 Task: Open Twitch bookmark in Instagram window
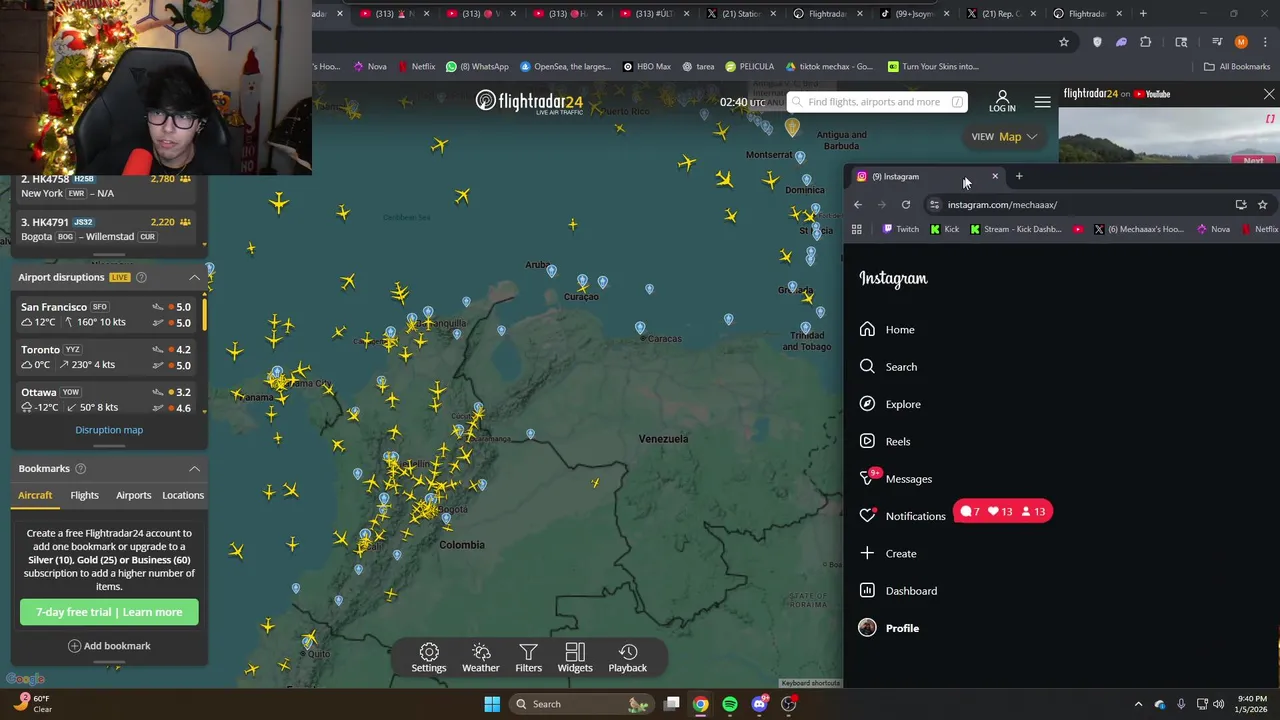(900, 229)
